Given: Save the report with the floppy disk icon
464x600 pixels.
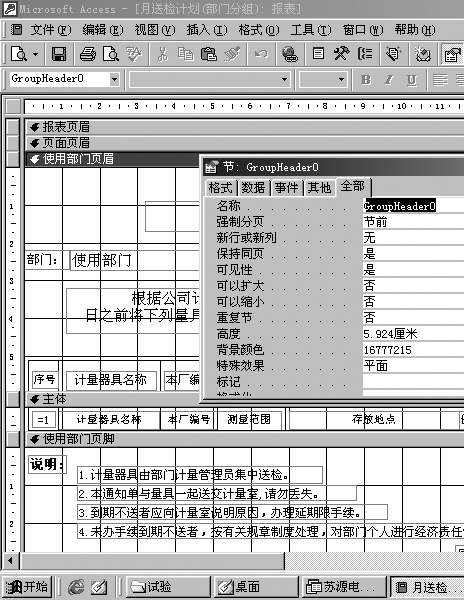Looking at the screenshot, I should coord(59,54).
